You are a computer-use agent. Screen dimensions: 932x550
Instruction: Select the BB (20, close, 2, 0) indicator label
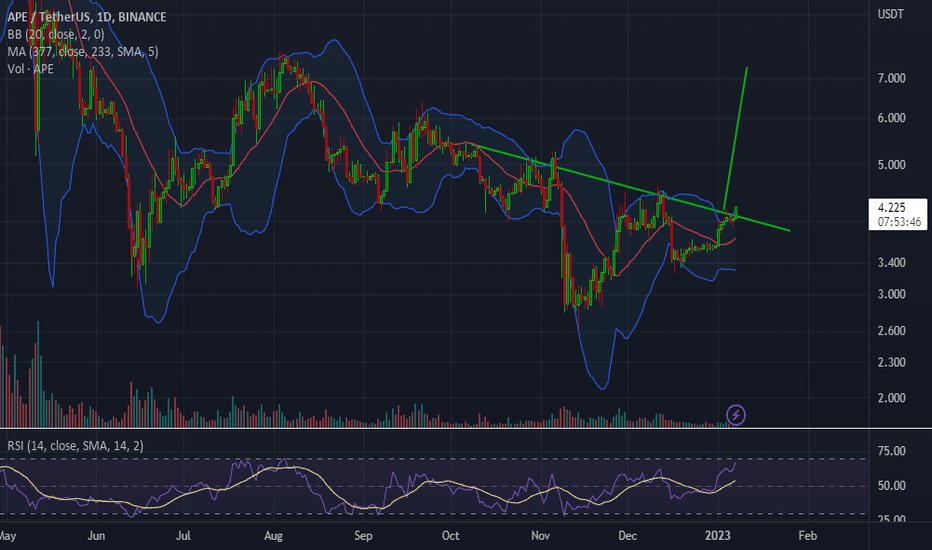pyautogui.click(x=56, y=34)
